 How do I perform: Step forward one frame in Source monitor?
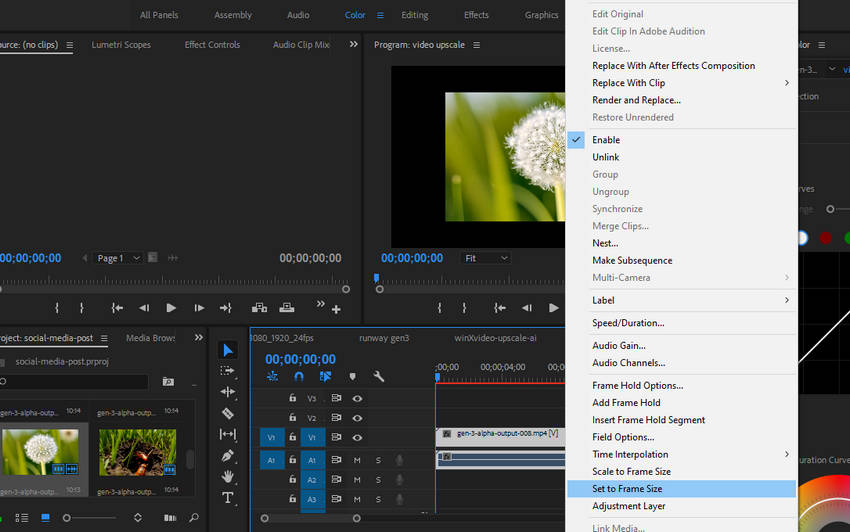pyautogui.click(x=199, y=308)
